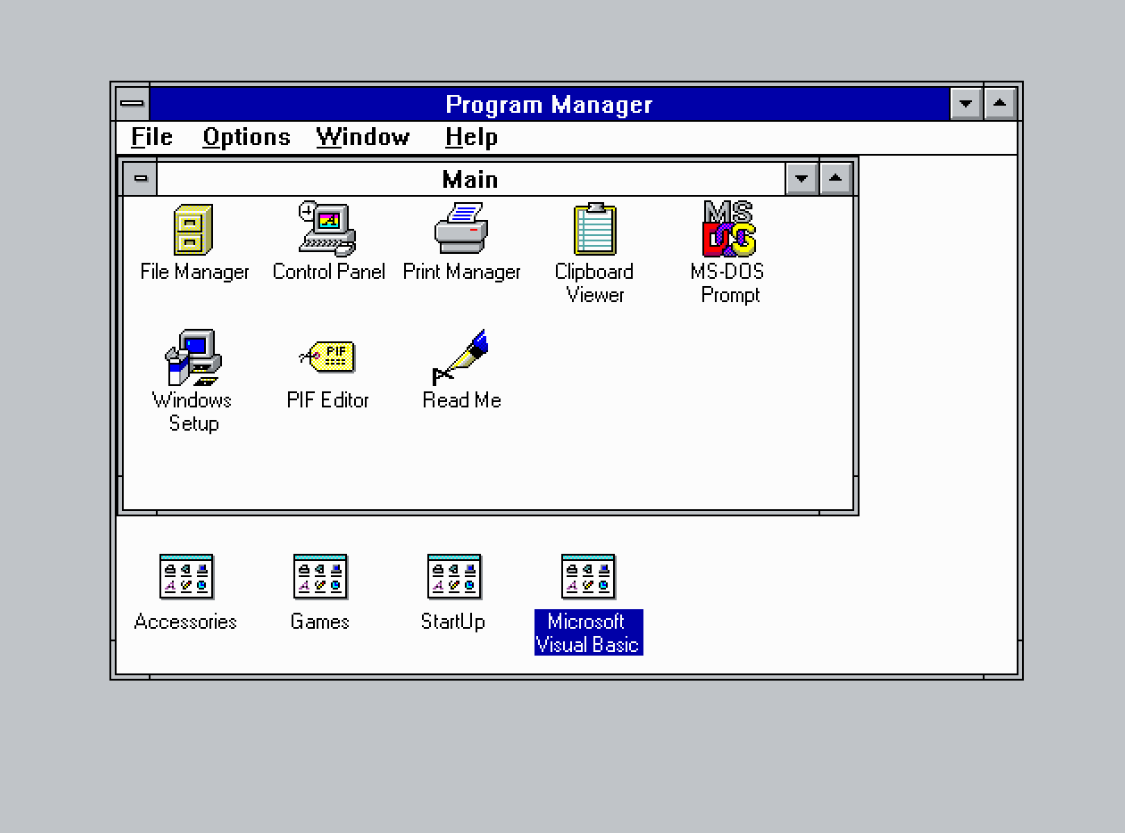Start the MS-DOS Prompt icon
Image resolution: width=1125 pixels, height=833 pixels.
tap(729, 229)
